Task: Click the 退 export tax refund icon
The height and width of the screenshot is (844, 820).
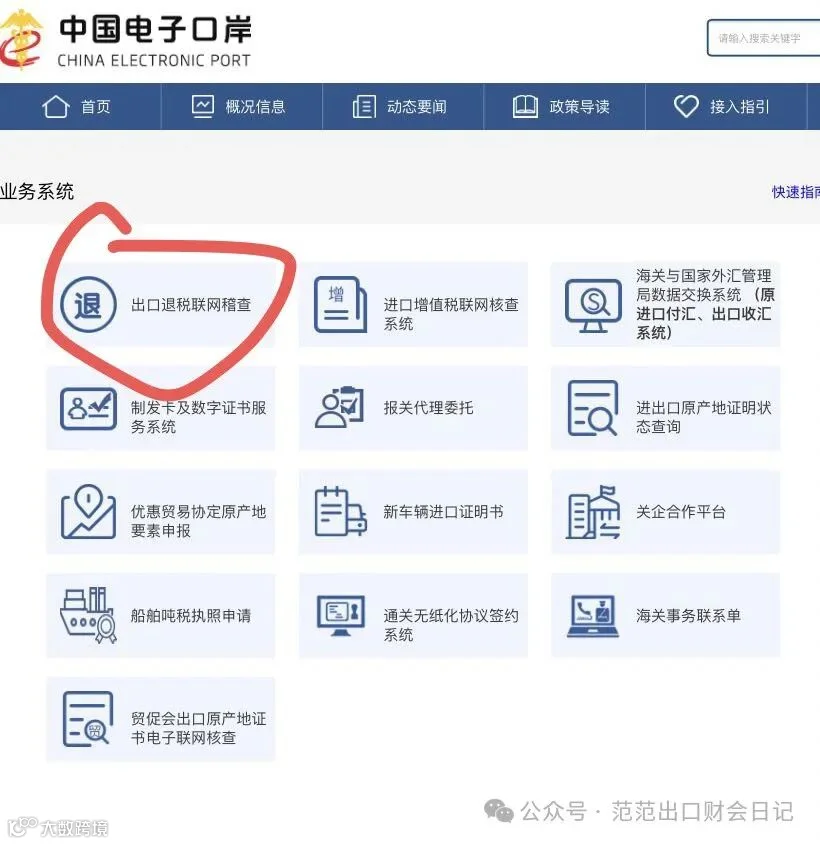Action: tap(88, 305)
